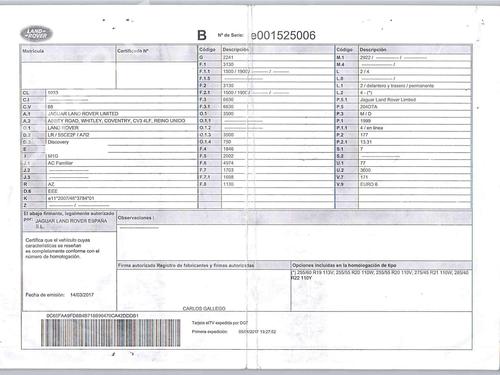The height and width of the screenshot is (375, 500).
Task: Click value 3600 in row U.2
Action: (x=365, y=170)
